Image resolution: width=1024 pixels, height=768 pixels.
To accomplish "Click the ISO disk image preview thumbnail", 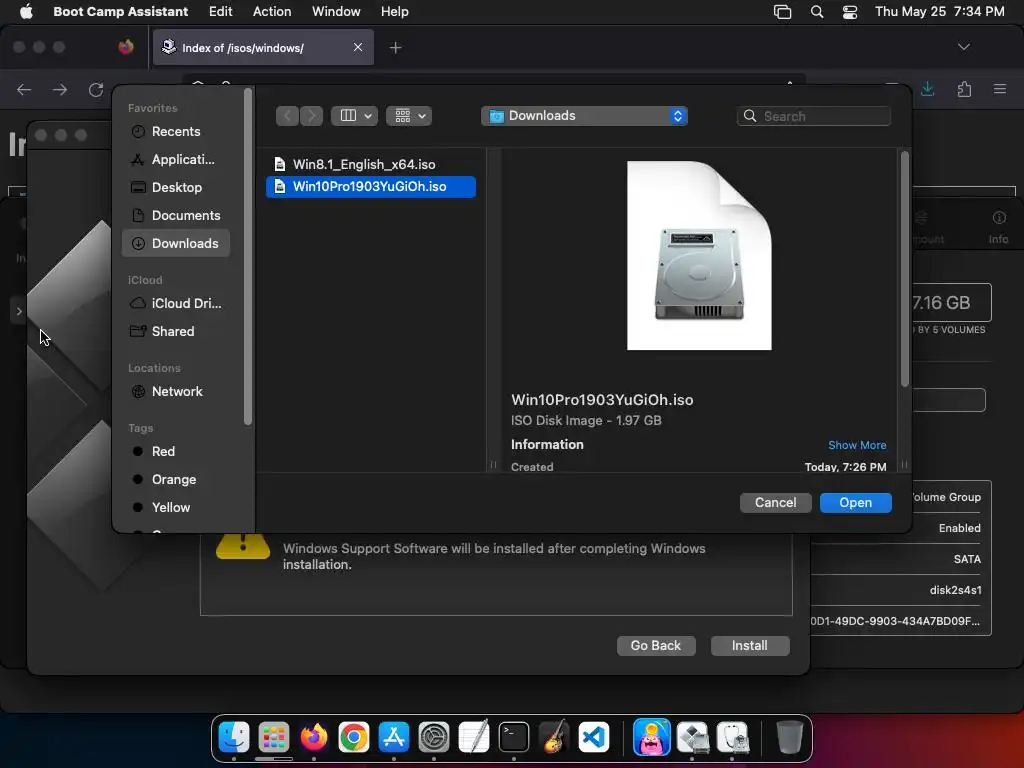I will tap(699, 255).
